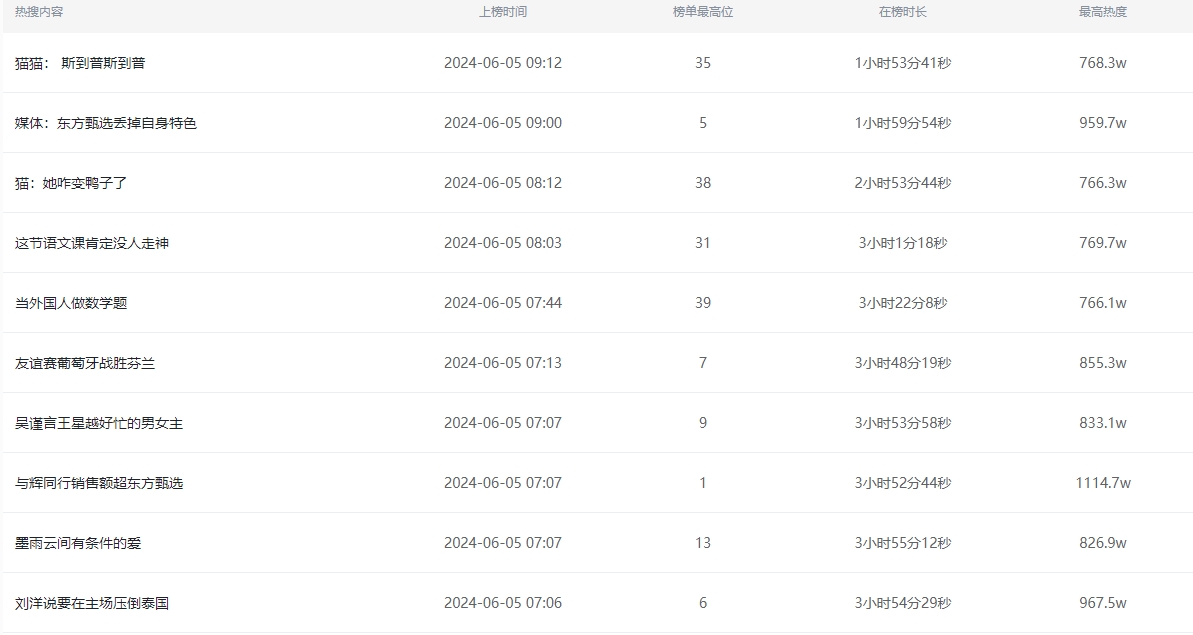Screen dimensions: 1193x635
Task: Click peak rank 5 in the 媒体 row
Action: coord(703,123)
